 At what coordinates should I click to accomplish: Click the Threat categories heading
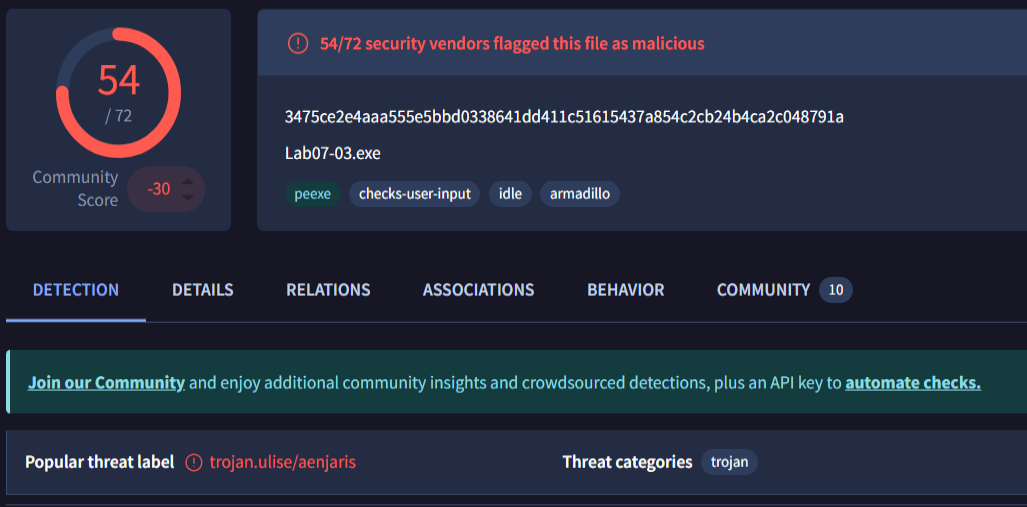tap(627, 462)
